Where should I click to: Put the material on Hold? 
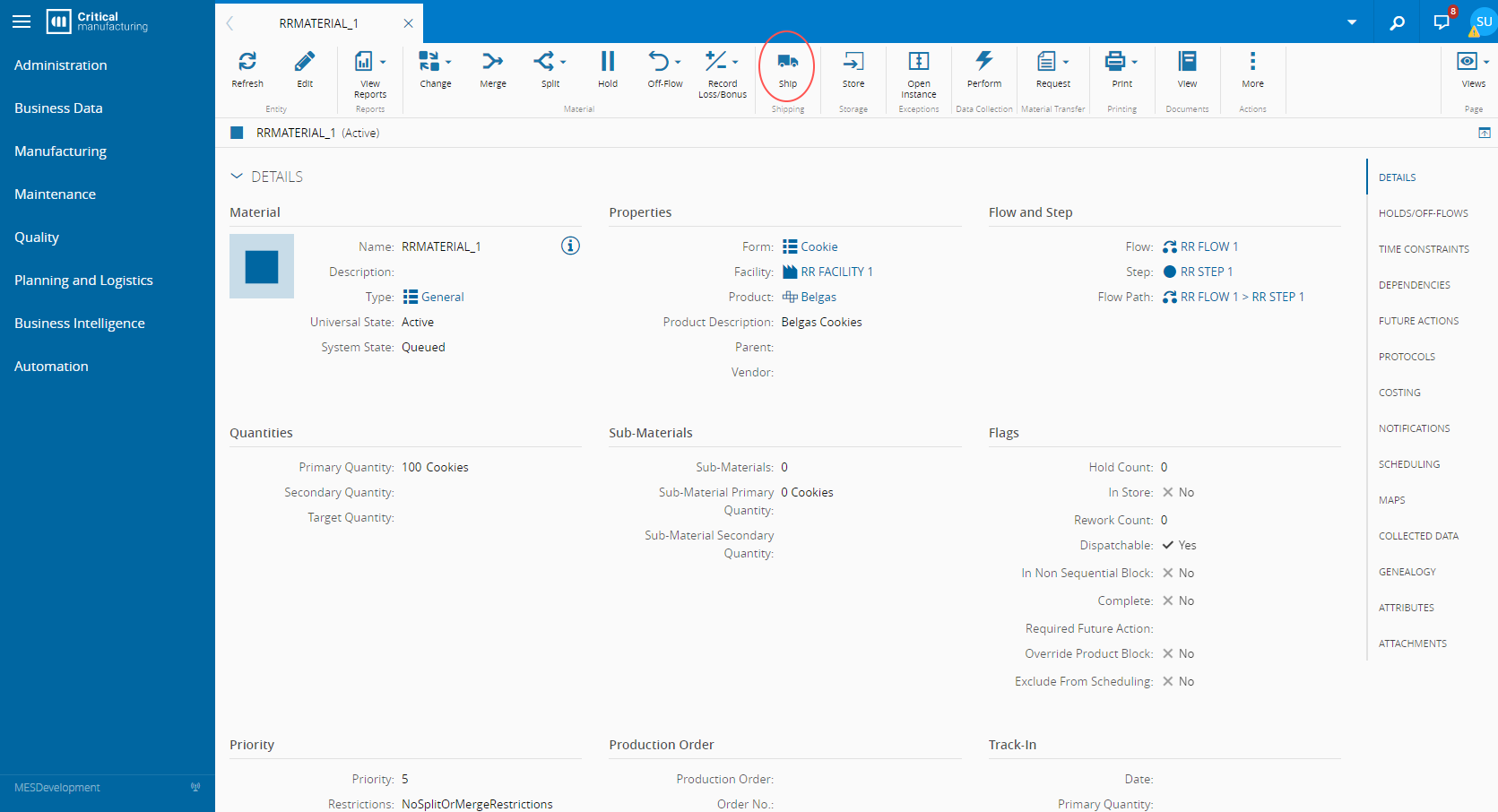point(607,62)
